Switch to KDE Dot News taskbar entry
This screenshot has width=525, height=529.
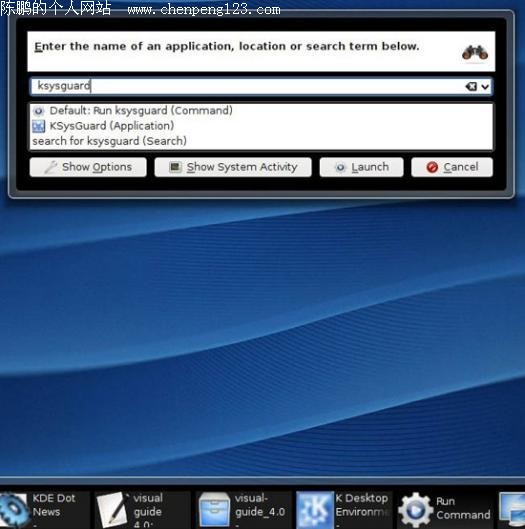tap(45, 509)
